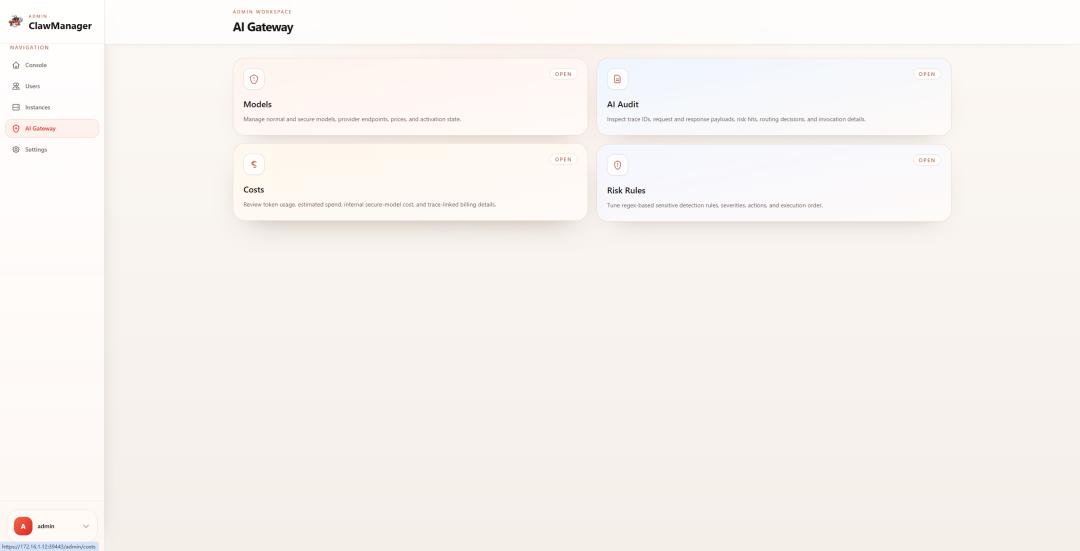
Task: Click the AI Gateway shield icon in sidebar
Action: point(16,128)
